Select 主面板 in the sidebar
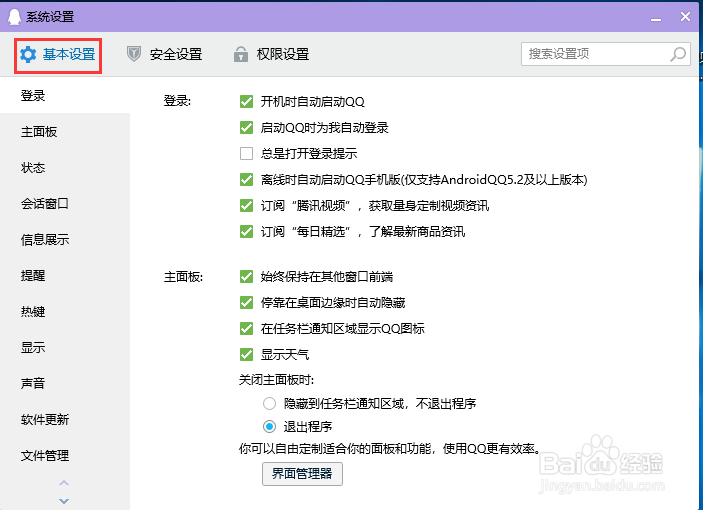The height and width of the screenshot is (510, 703). coord(65,132)
